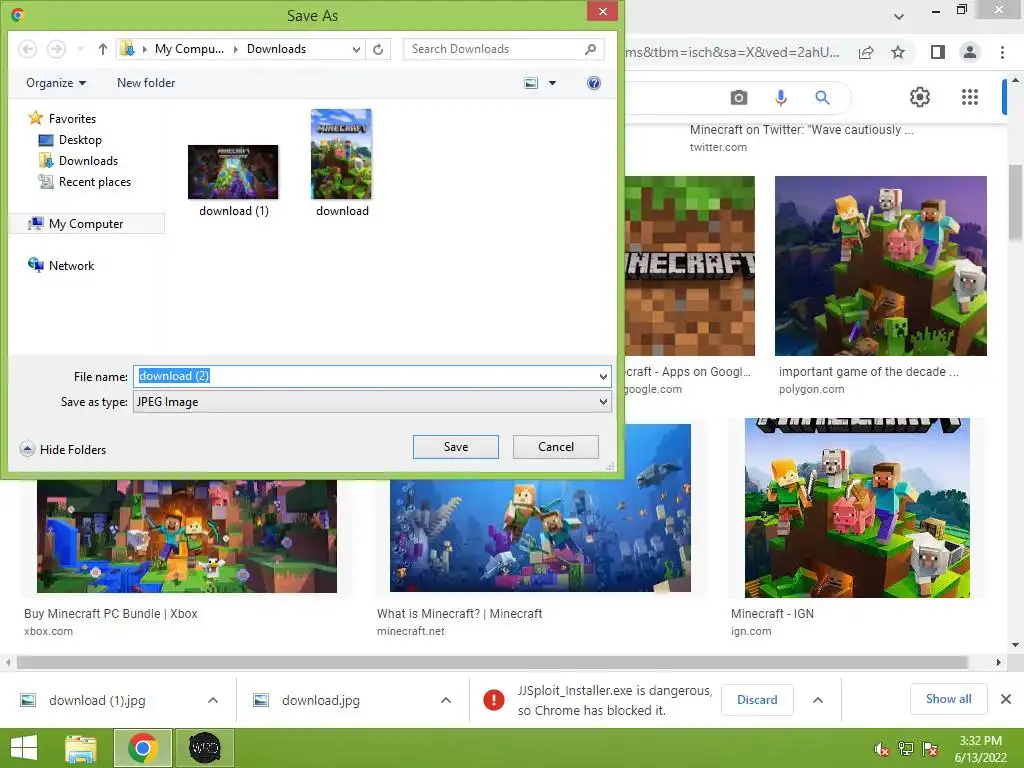The height and width of the screenshot is (768, 1024).
Task: Go up one folder level arrow
Action: tap(103, 49)
